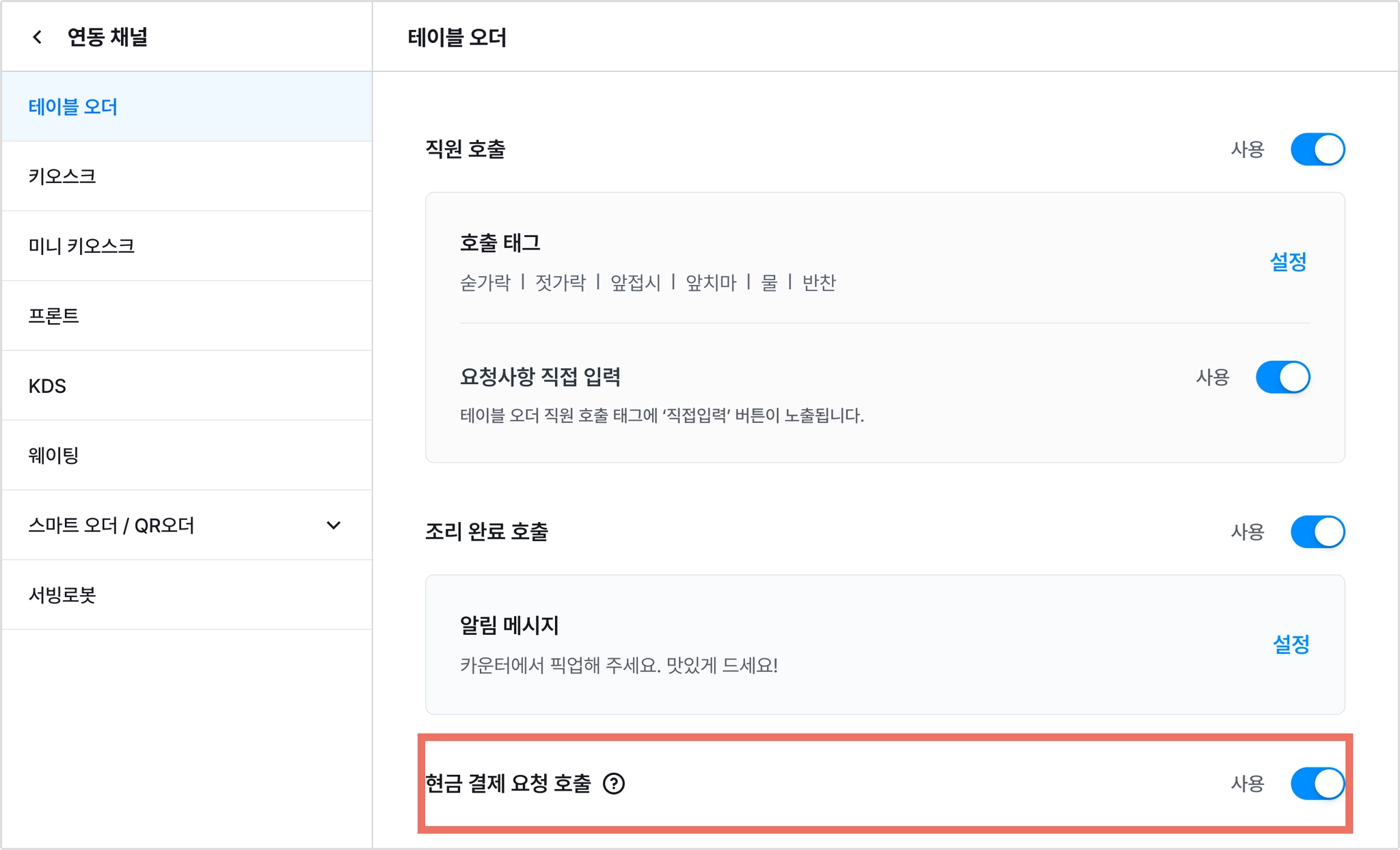
Task: Open 키오스크 channel settings
Action: [187, 176]
